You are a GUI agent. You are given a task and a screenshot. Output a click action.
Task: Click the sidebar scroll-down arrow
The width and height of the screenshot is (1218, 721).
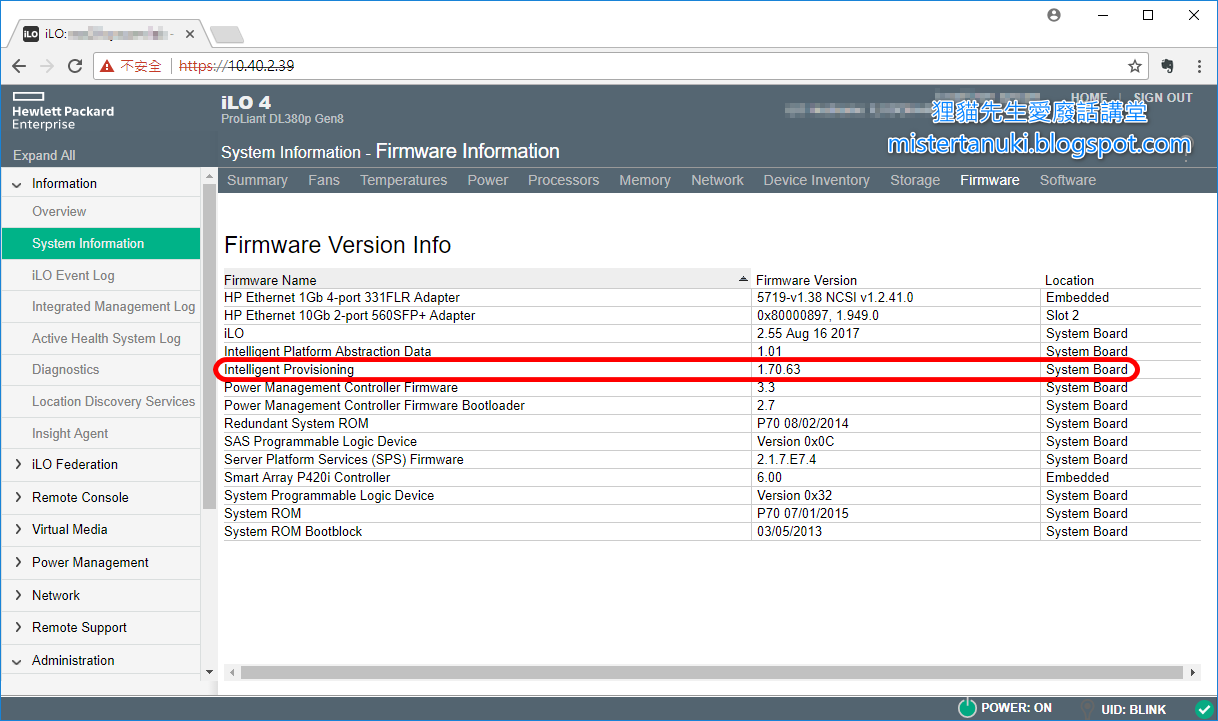tap(209, 672)
